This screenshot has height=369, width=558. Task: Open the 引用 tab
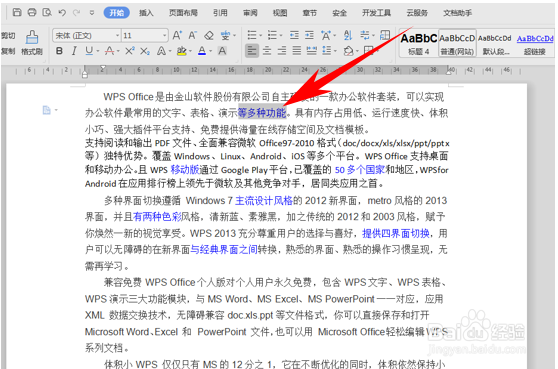tap(220, 13)
